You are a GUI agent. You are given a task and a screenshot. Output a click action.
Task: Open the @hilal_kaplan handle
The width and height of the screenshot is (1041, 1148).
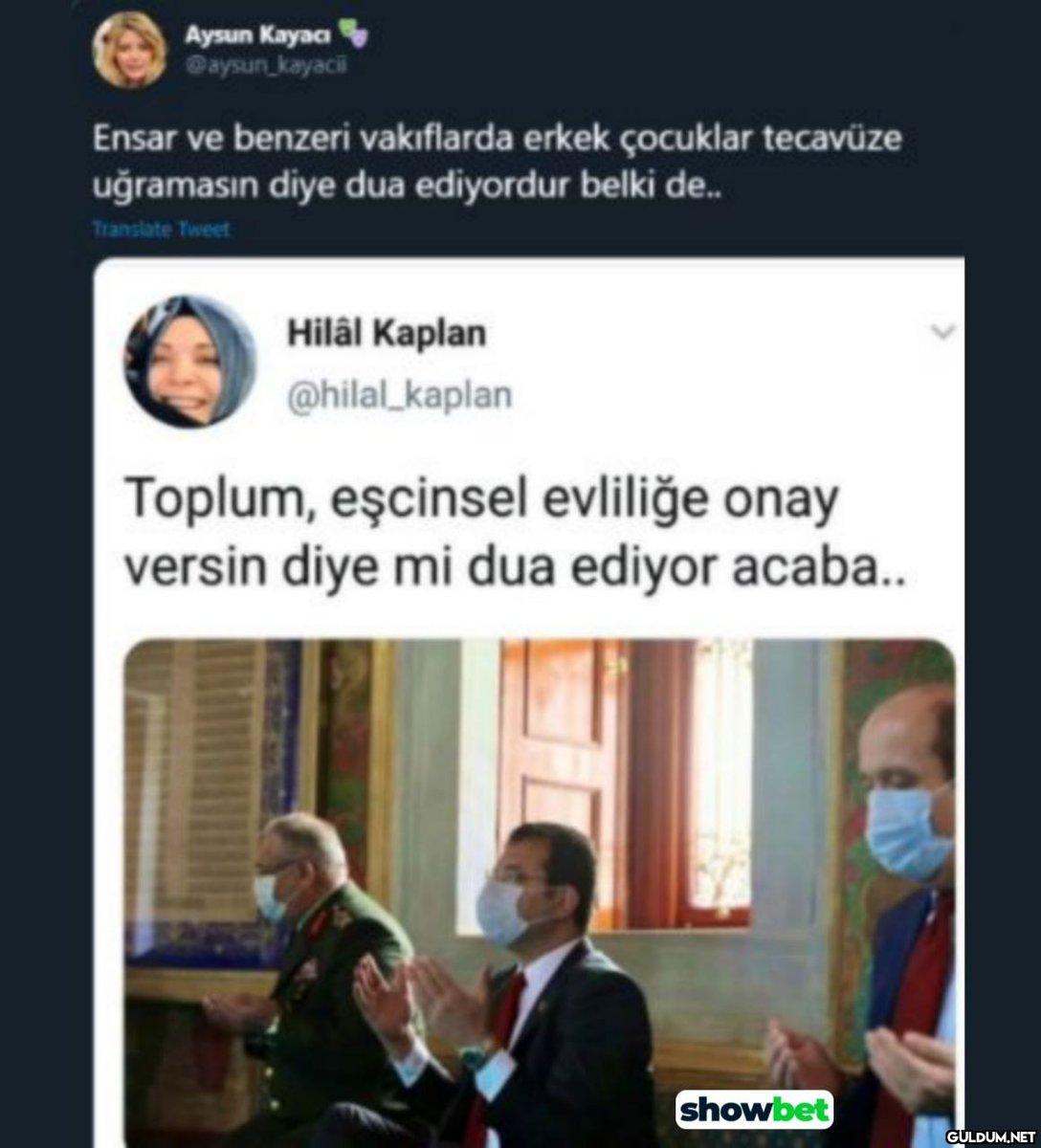tap(400, 395)
